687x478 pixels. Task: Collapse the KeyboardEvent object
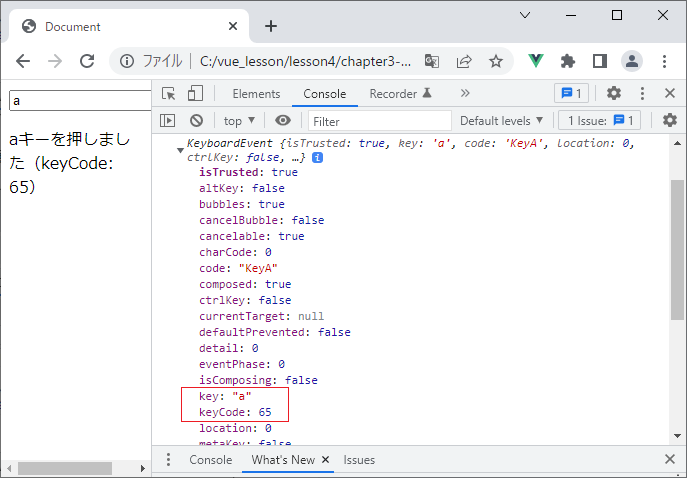(x=180, y=150)
